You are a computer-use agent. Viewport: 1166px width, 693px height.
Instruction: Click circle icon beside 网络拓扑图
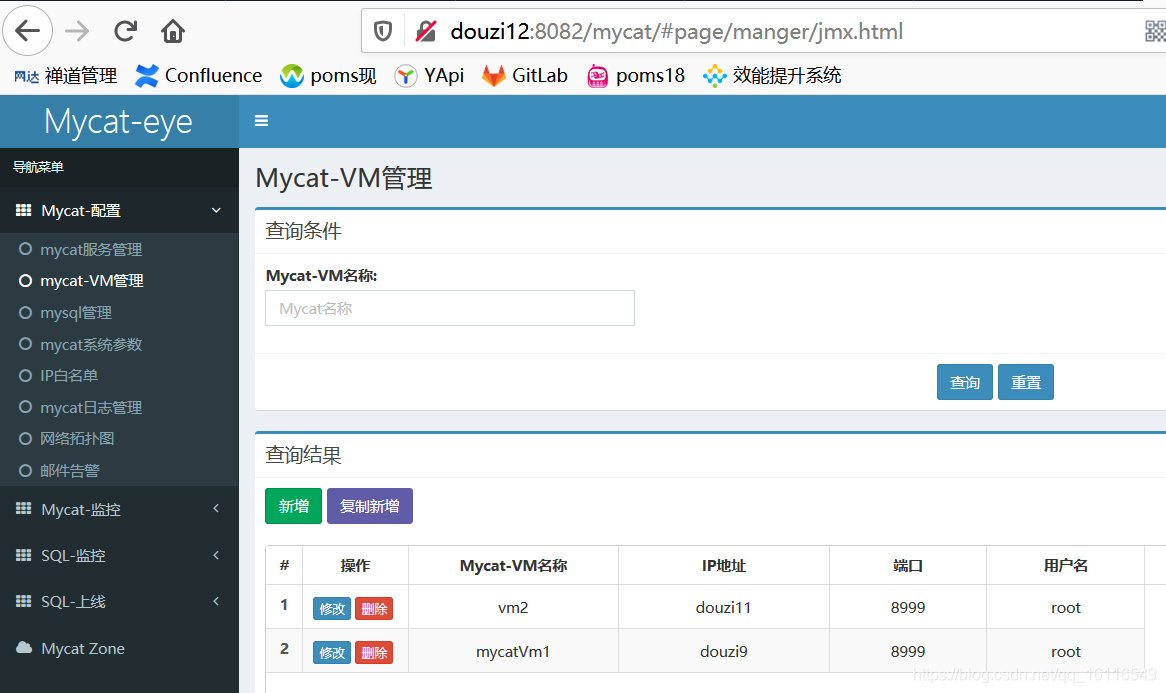click(x=25, y=439)
